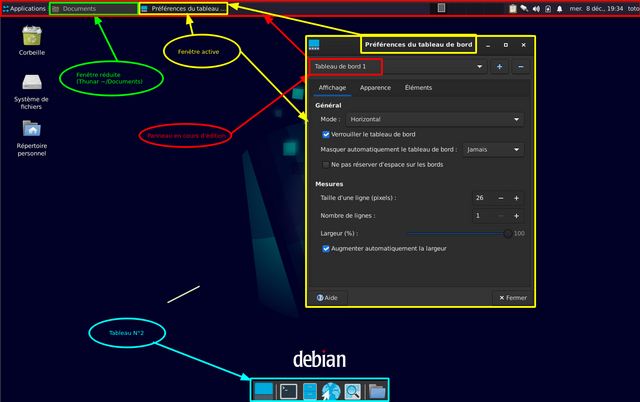Open the file manager cabinet icon in the dock

[310, 391]
